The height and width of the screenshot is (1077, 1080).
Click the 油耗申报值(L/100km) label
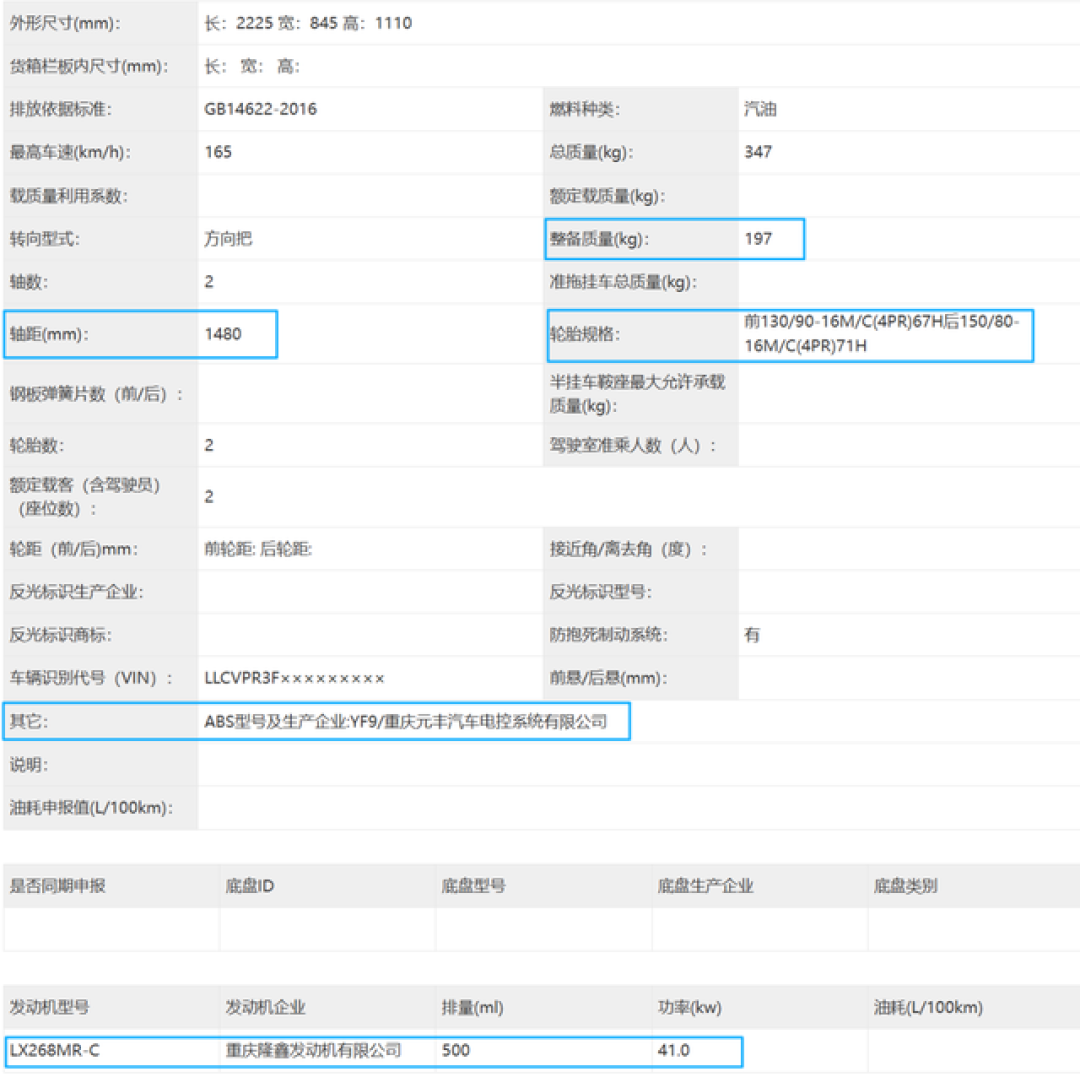[x=91, y=808]
